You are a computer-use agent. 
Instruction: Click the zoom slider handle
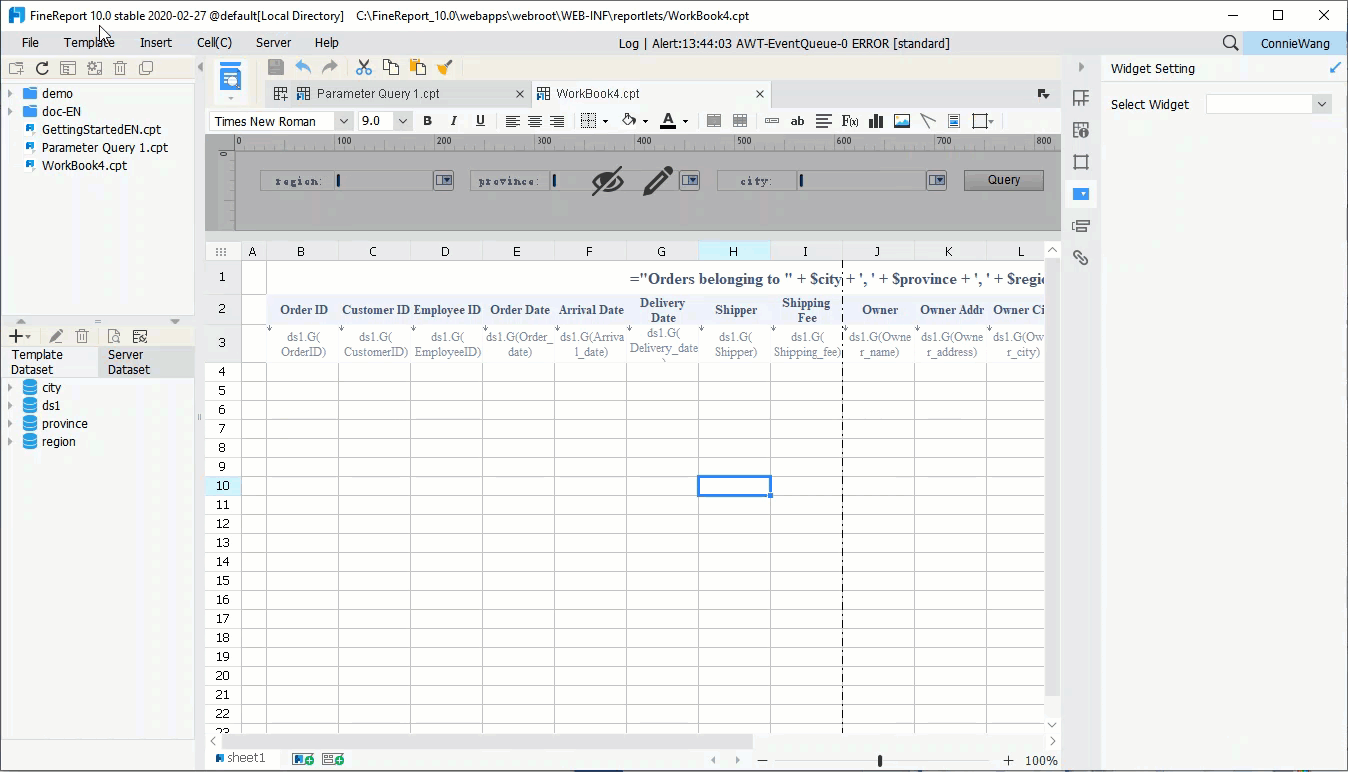pyautogui.click(x=880, y=761)
